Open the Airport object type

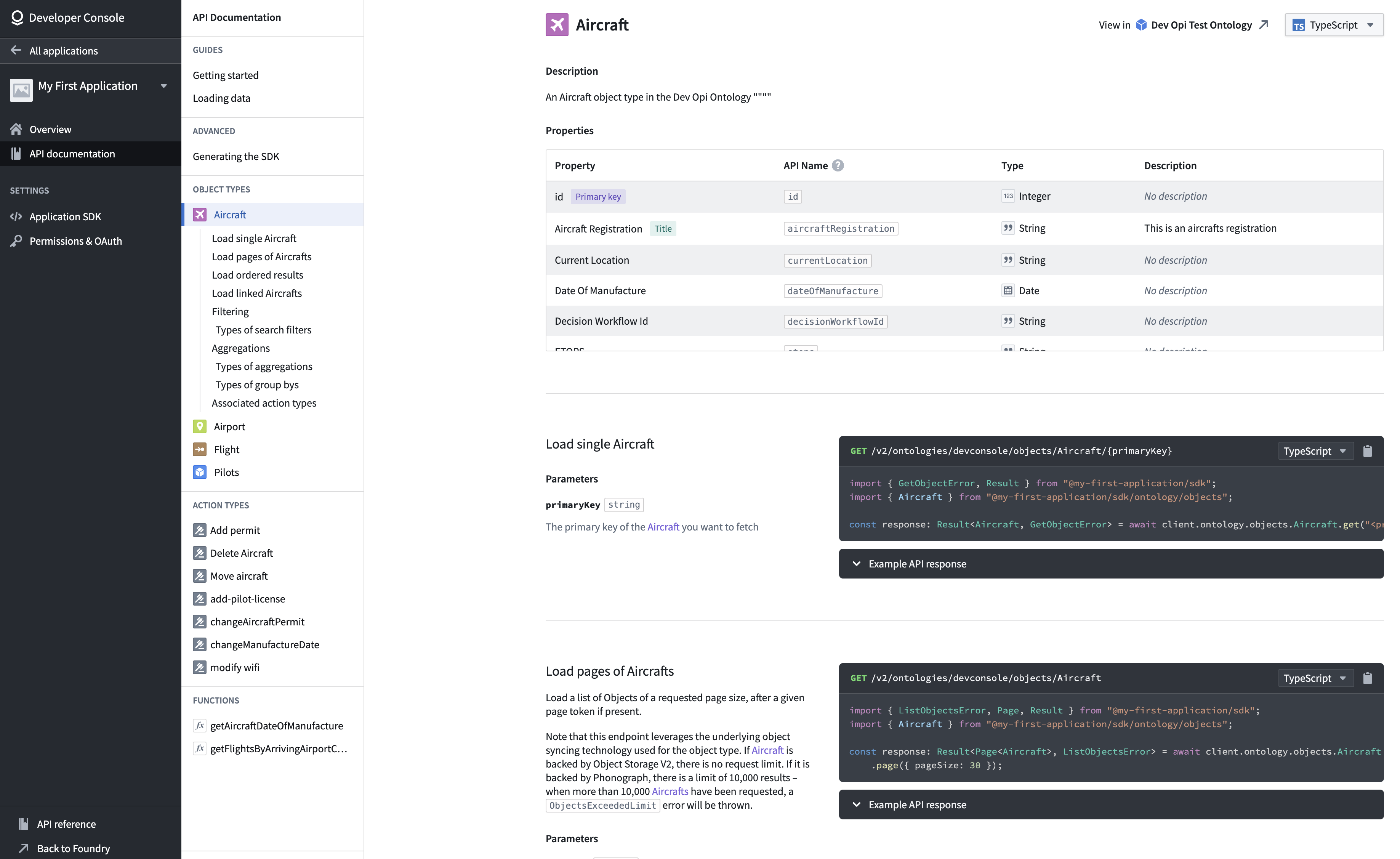pyautogui.click(x=229, y=426)
